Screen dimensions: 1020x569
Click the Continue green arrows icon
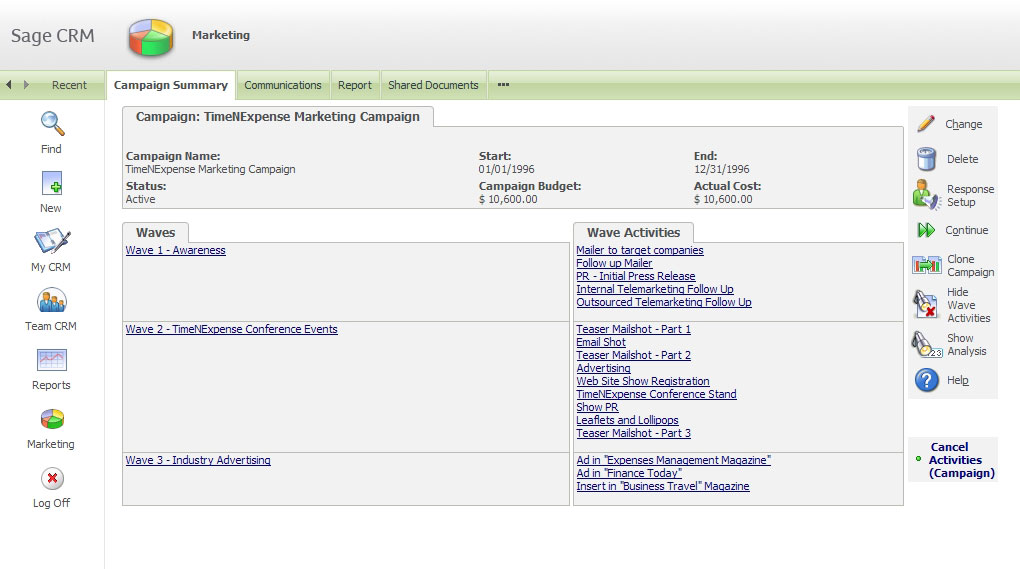[926, 230]
